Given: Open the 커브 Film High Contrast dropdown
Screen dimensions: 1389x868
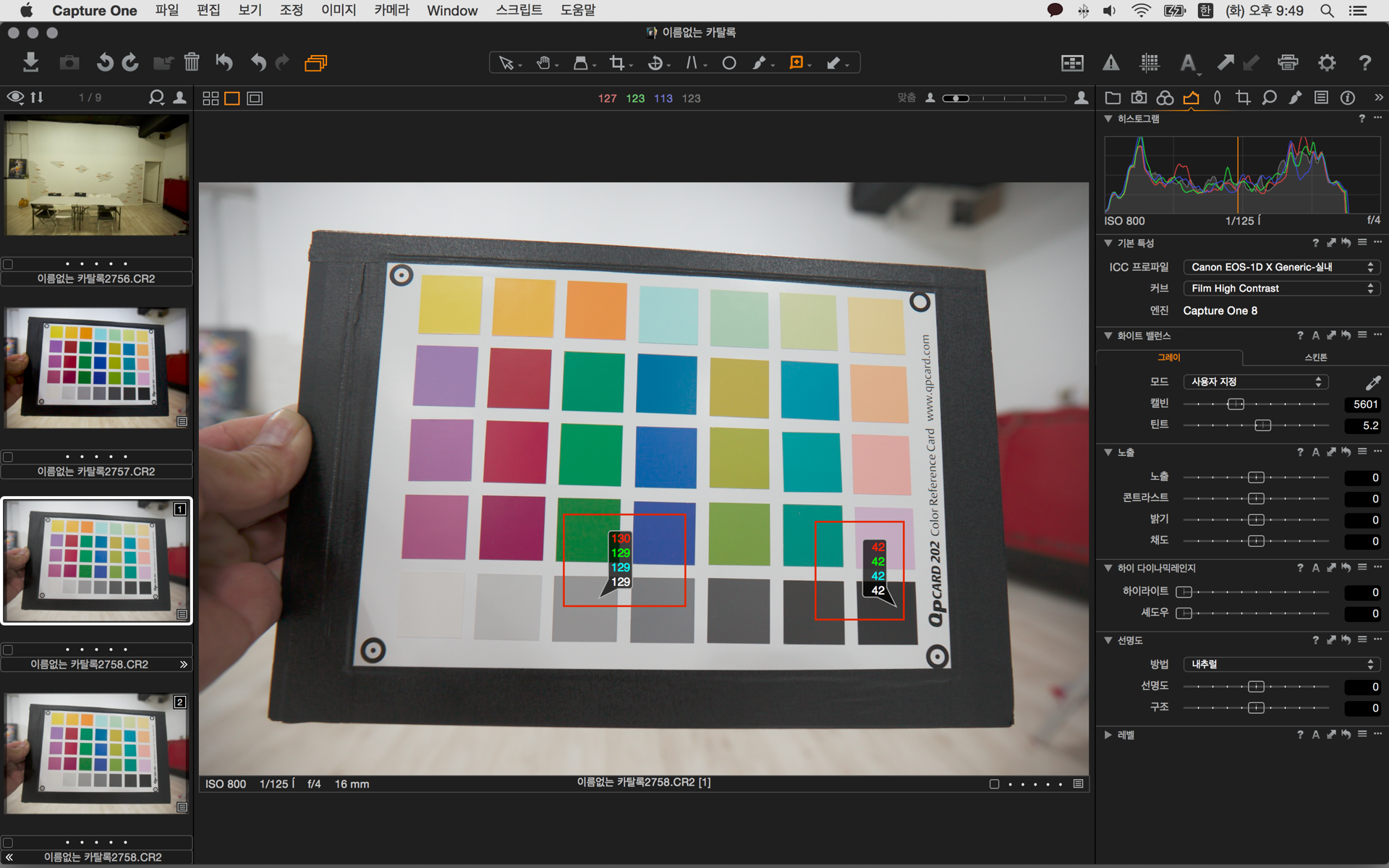Looking at the screenshot, I should pyautogui.click(x=1281, y=288).
